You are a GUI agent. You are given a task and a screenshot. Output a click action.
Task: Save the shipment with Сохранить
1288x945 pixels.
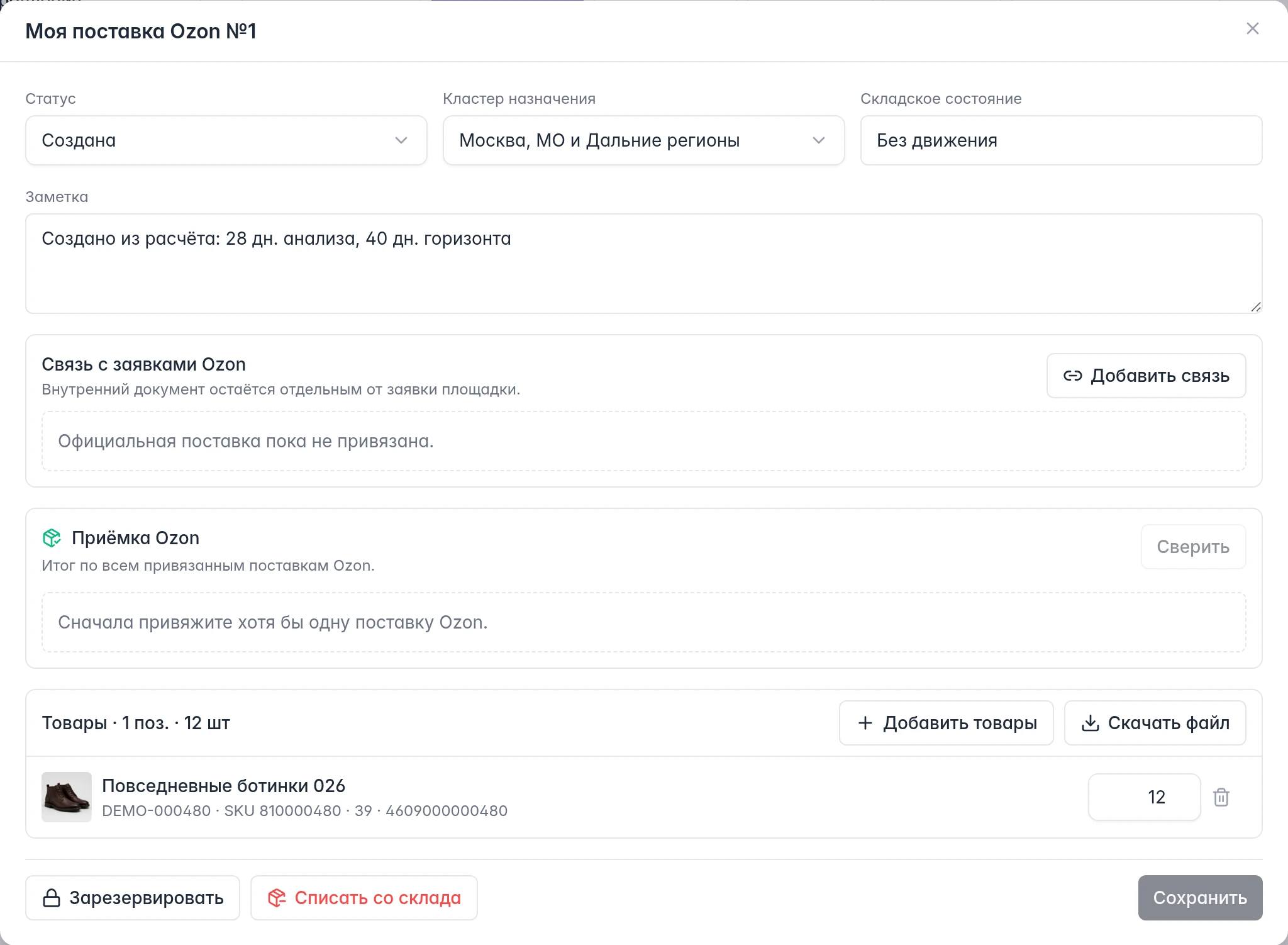(1200, 898)
